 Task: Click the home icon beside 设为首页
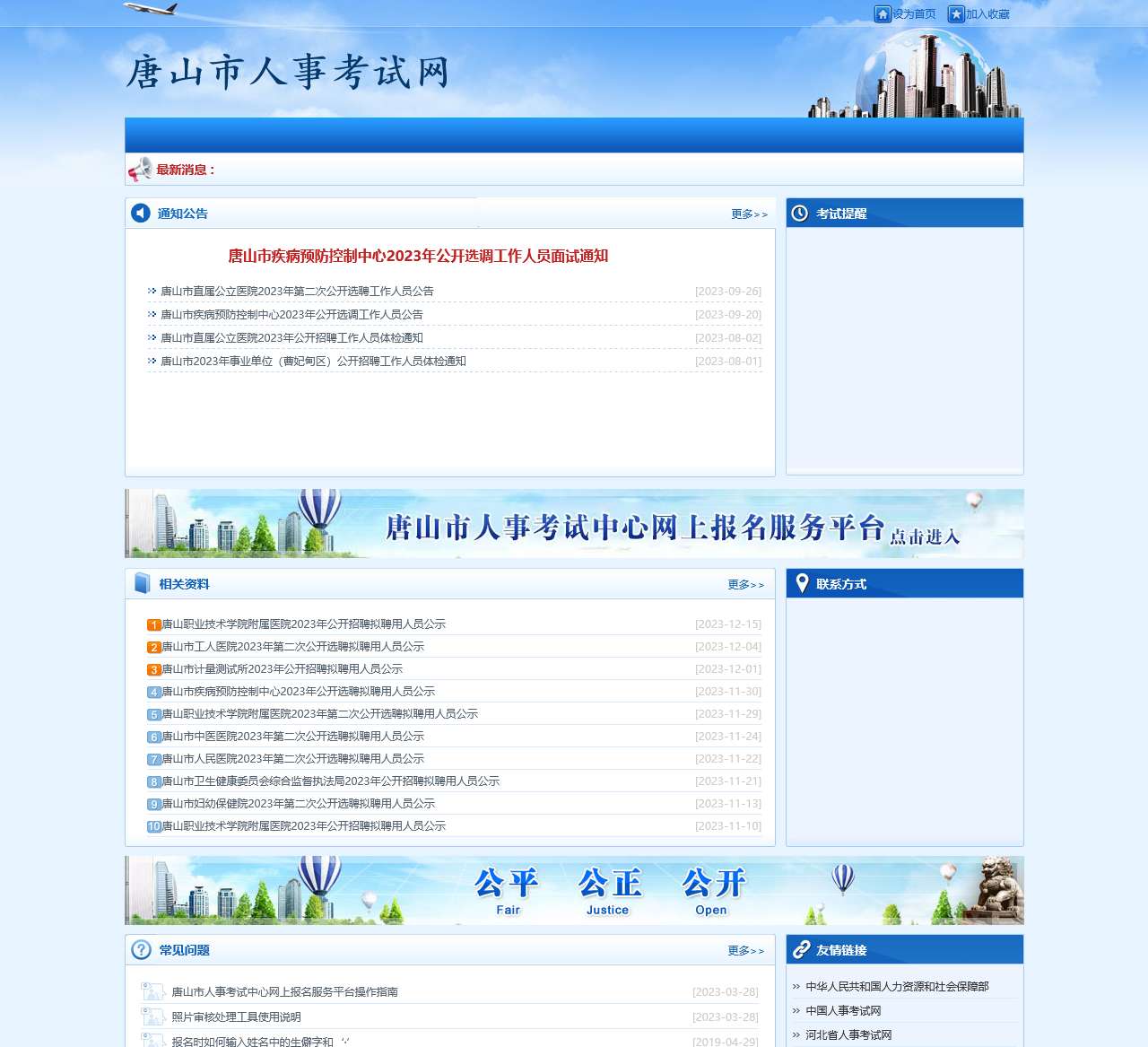coord(883,14)
